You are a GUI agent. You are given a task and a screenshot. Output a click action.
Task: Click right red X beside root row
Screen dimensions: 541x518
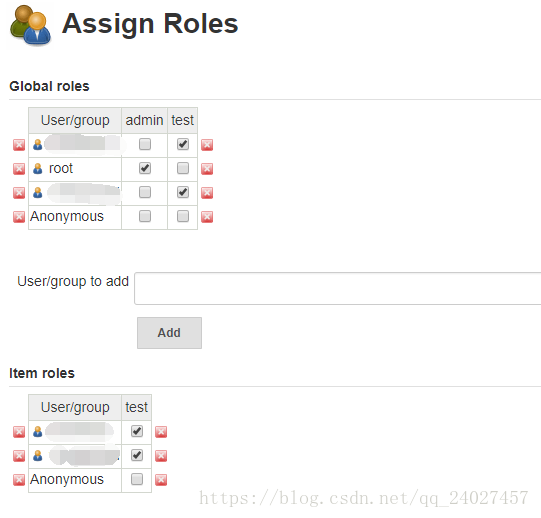coord(207,169)
